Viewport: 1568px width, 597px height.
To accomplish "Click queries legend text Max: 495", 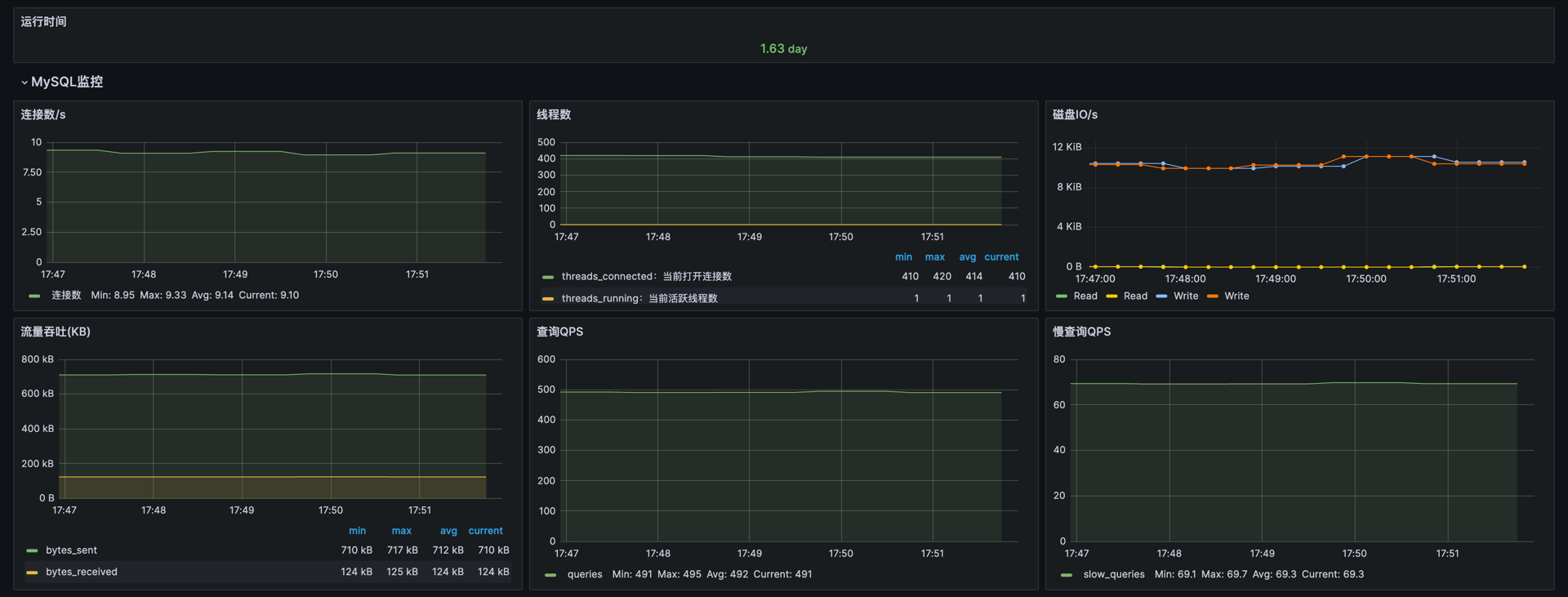I will pos(679,575).
